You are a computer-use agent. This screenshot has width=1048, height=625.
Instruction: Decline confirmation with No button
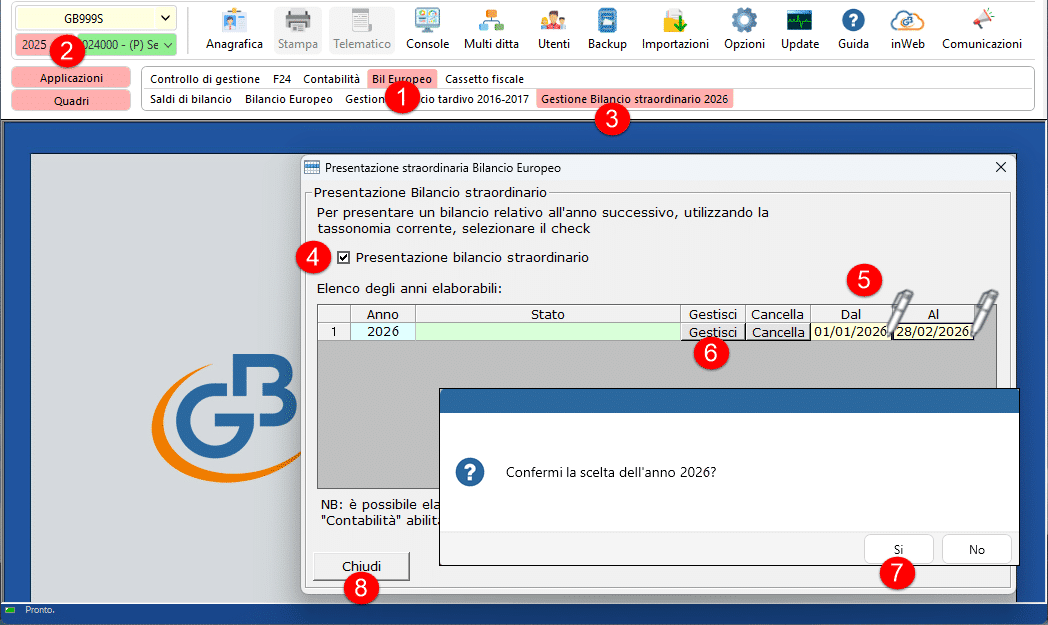coord(976,549)
